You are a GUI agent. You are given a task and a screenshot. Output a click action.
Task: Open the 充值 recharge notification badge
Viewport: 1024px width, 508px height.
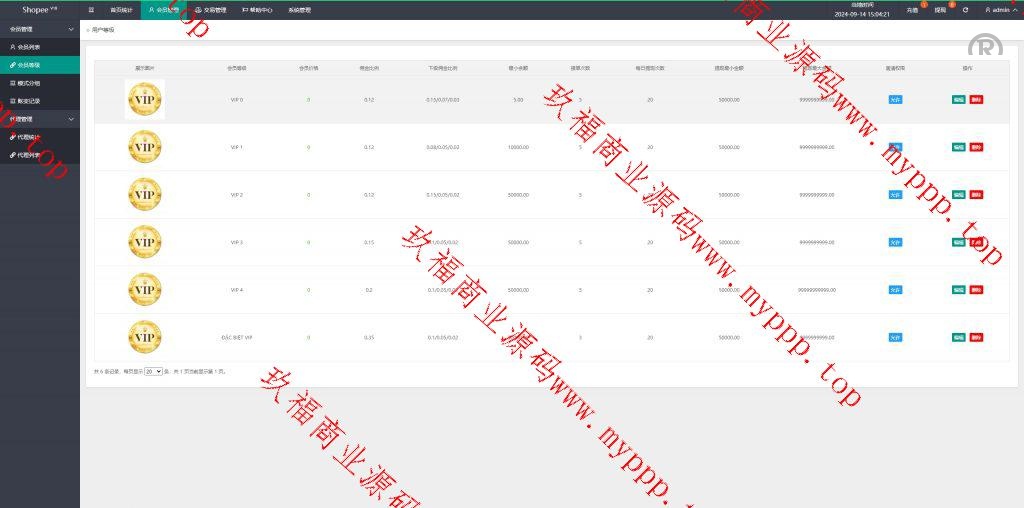(912, 10)
